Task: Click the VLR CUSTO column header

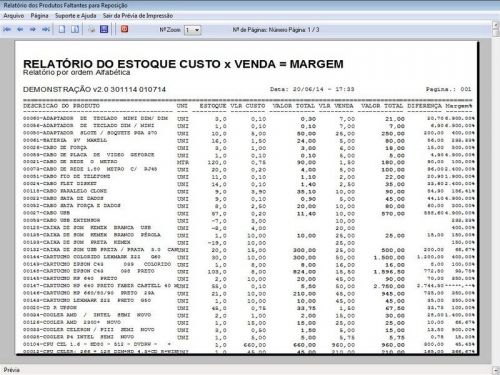Action: (248, 106)
